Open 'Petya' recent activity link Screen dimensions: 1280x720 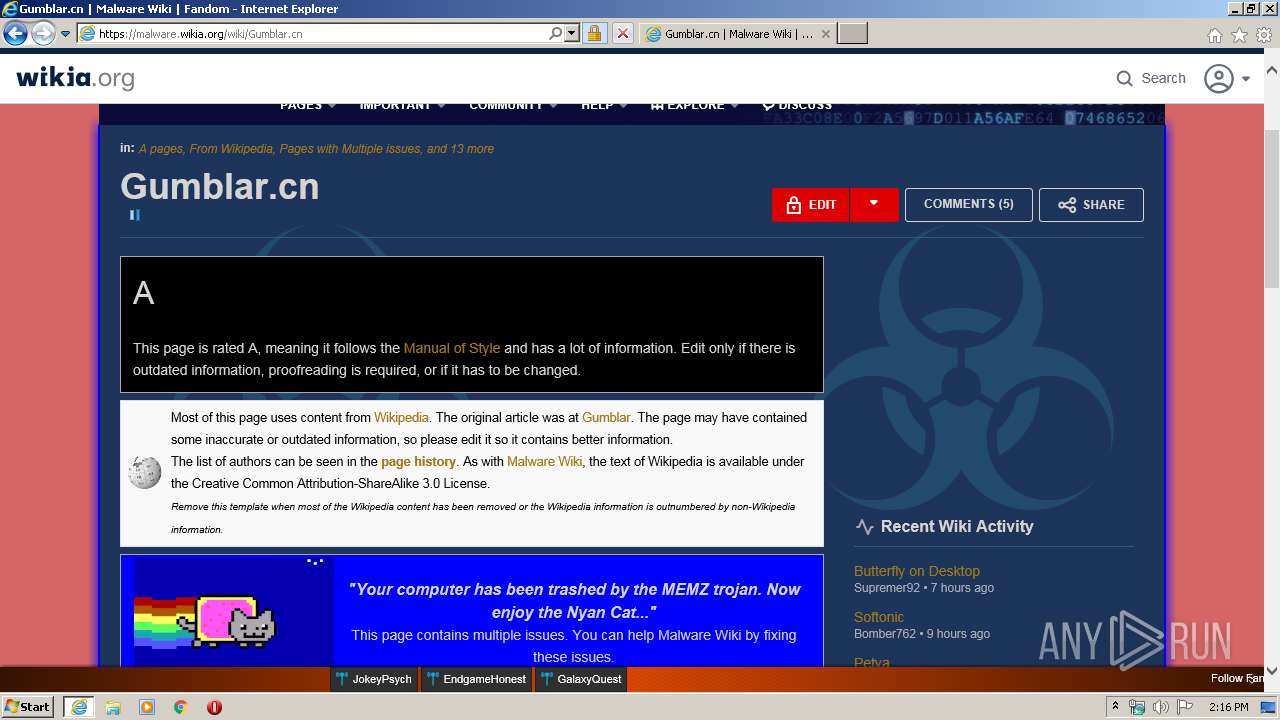tap(872, 662)
